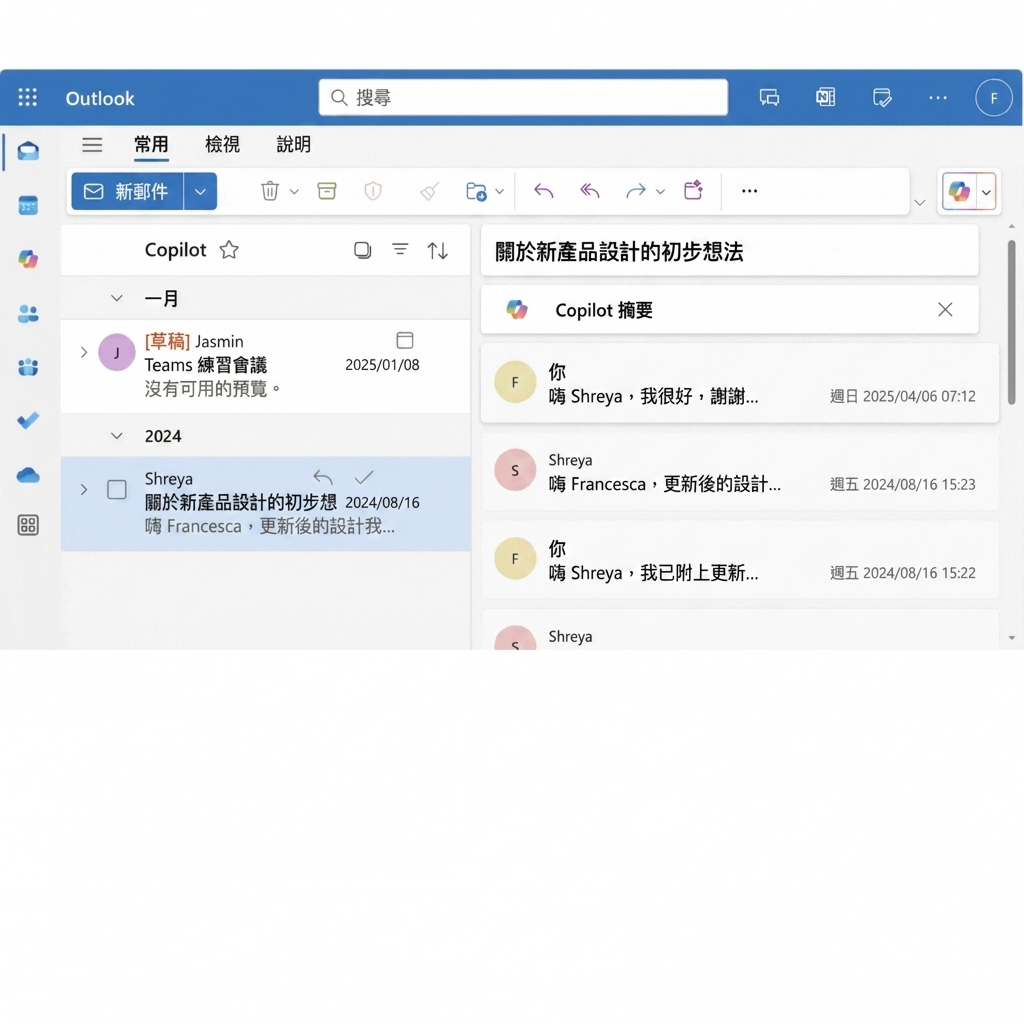The height and width of the screenshot is (1024, 1024).
Task: Switch to 常用 tab
Action: (152, 144)
